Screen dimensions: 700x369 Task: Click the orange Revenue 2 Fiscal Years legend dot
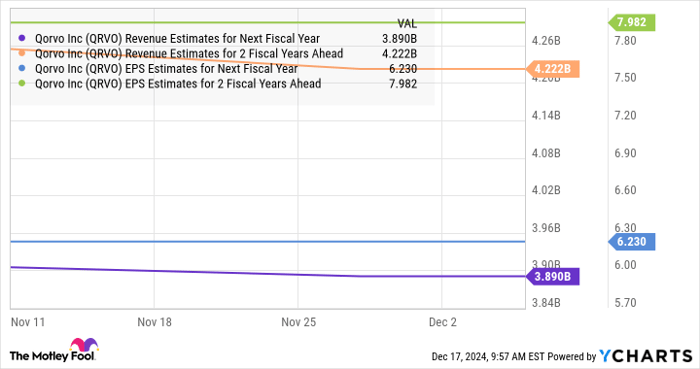22,54
